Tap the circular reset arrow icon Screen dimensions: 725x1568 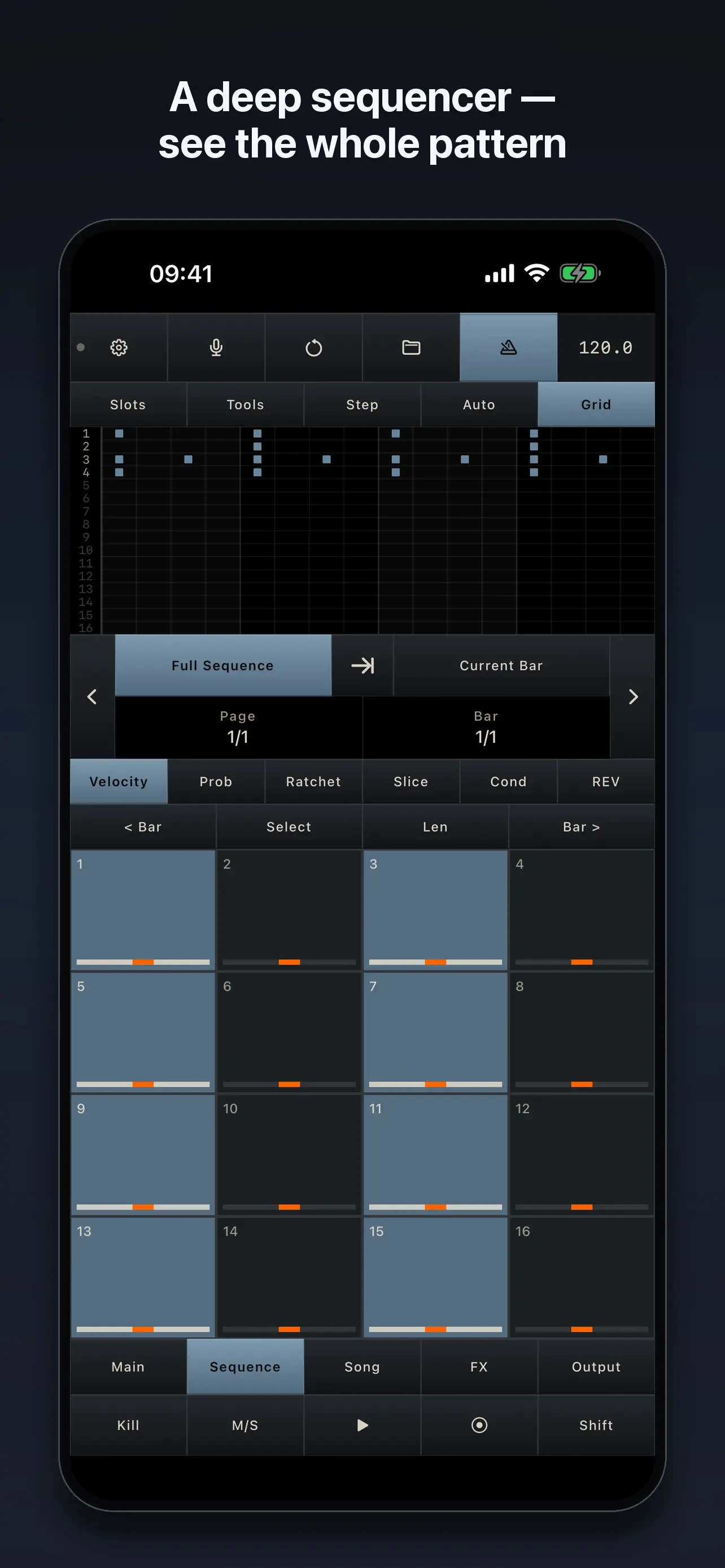coord(313,348)
